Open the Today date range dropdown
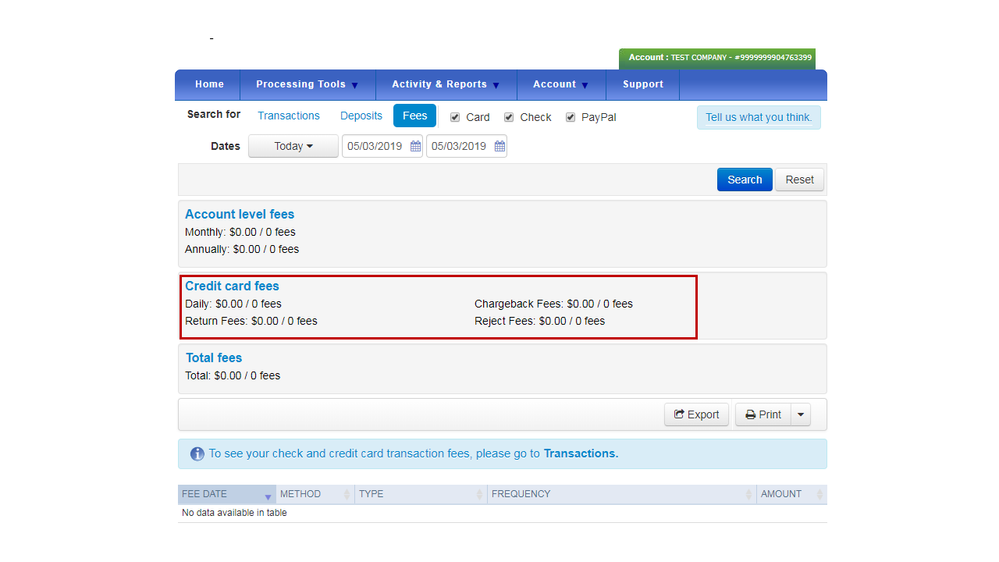 click(x=293, y=146)
